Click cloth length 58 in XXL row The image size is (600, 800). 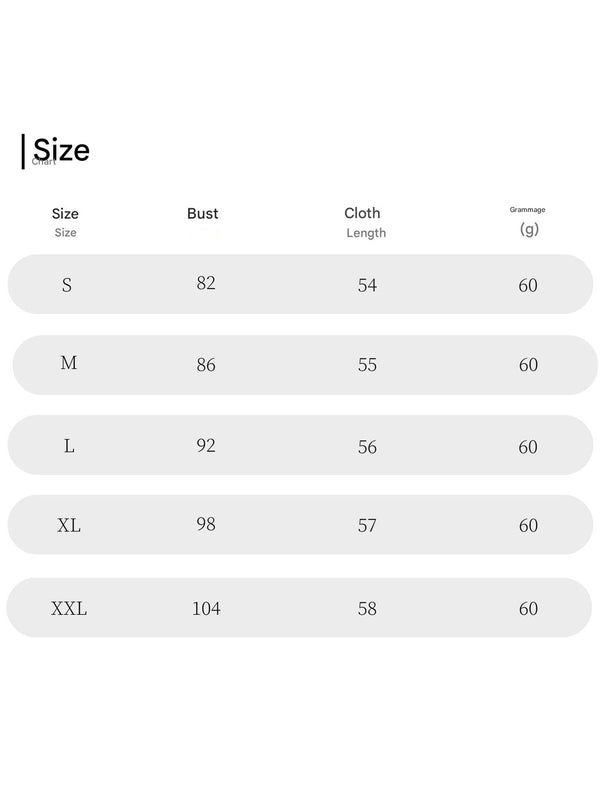[367, 608]
